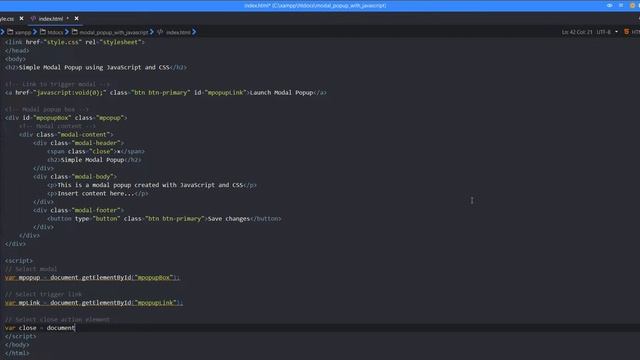Viewport: 640px width, 360px height.
Task: Click 'javascript:void(0);' href value
Action: click(x=70, y=93)
